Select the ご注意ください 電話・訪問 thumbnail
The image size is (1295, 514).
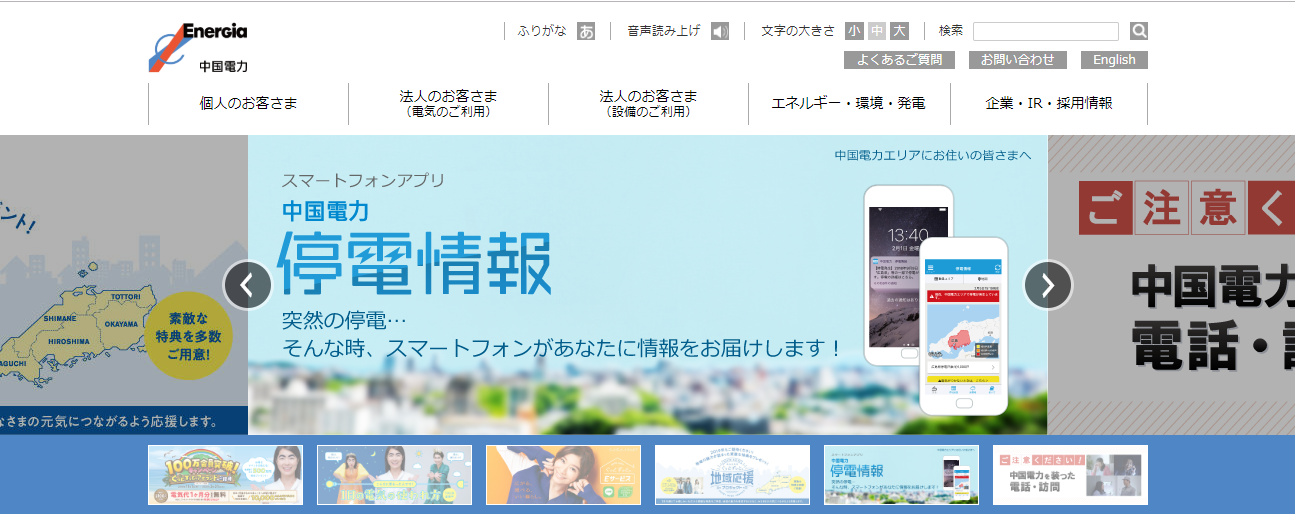(1070, 475)
